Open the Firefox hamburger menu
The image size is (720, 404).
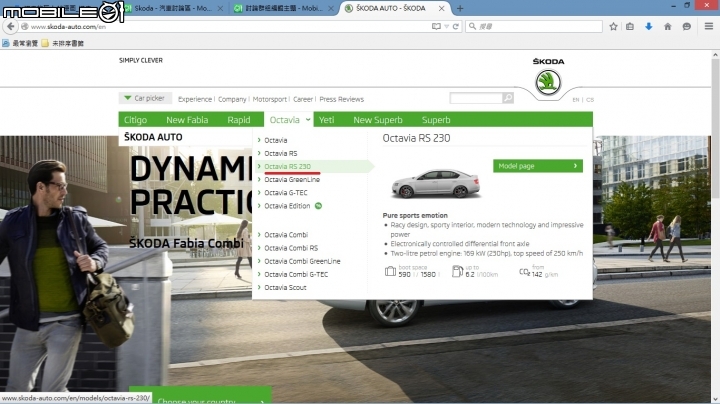click(x=709, y=26)
